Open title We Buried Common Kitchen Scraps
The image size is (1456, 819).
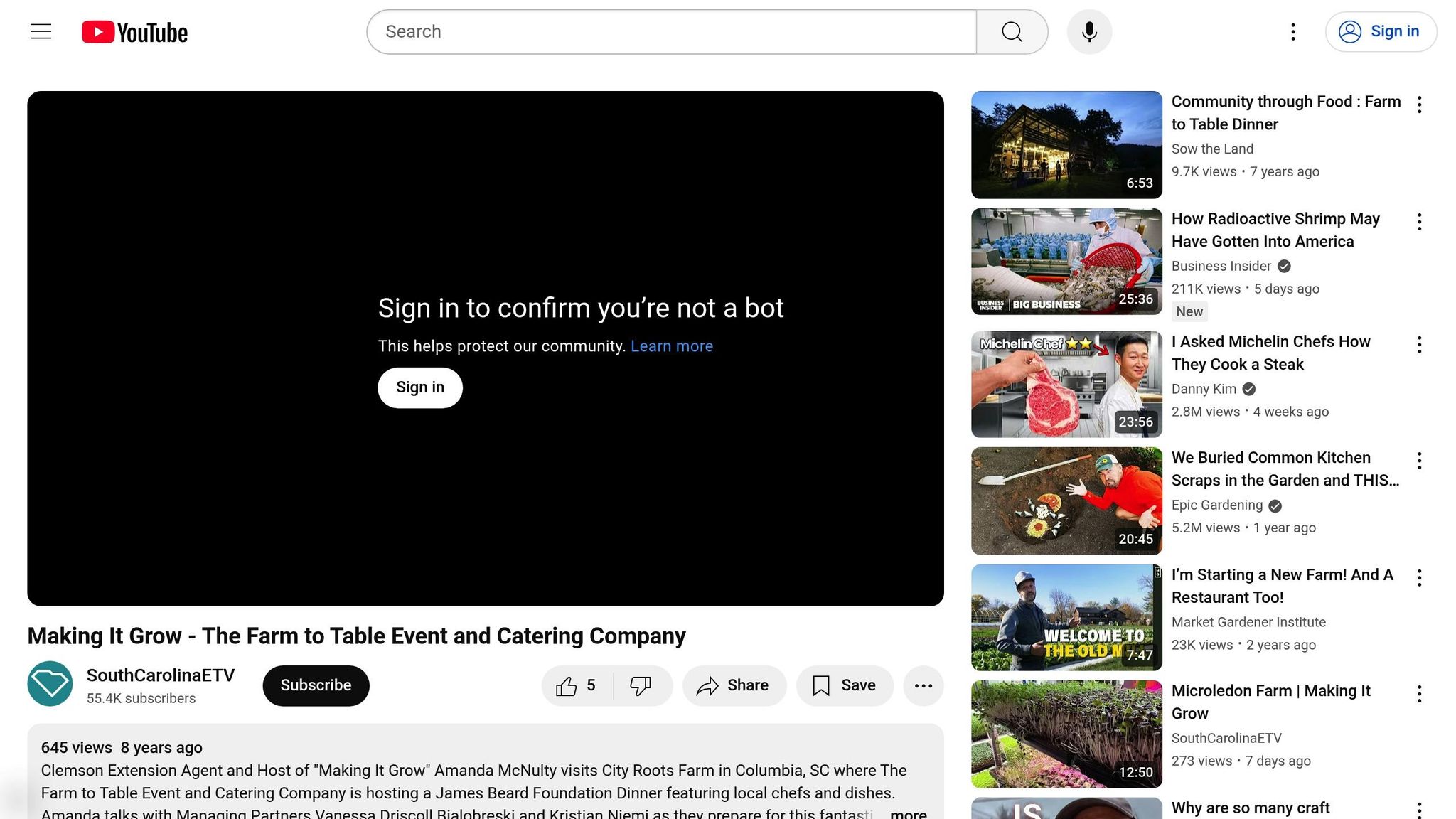pos(1285,469)
